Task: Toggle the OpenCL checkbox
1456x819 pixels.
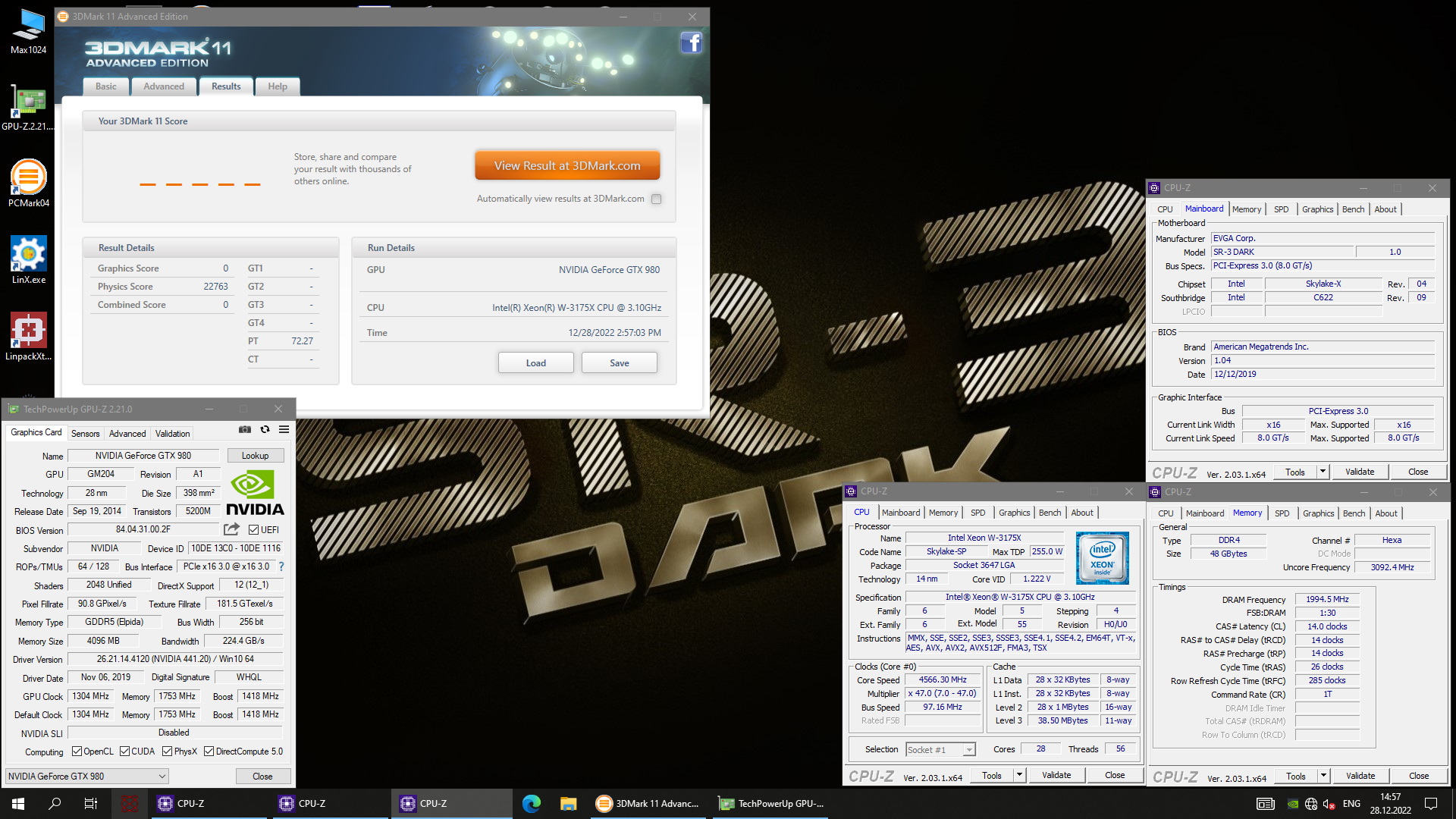Action: [x=77, y=752]
